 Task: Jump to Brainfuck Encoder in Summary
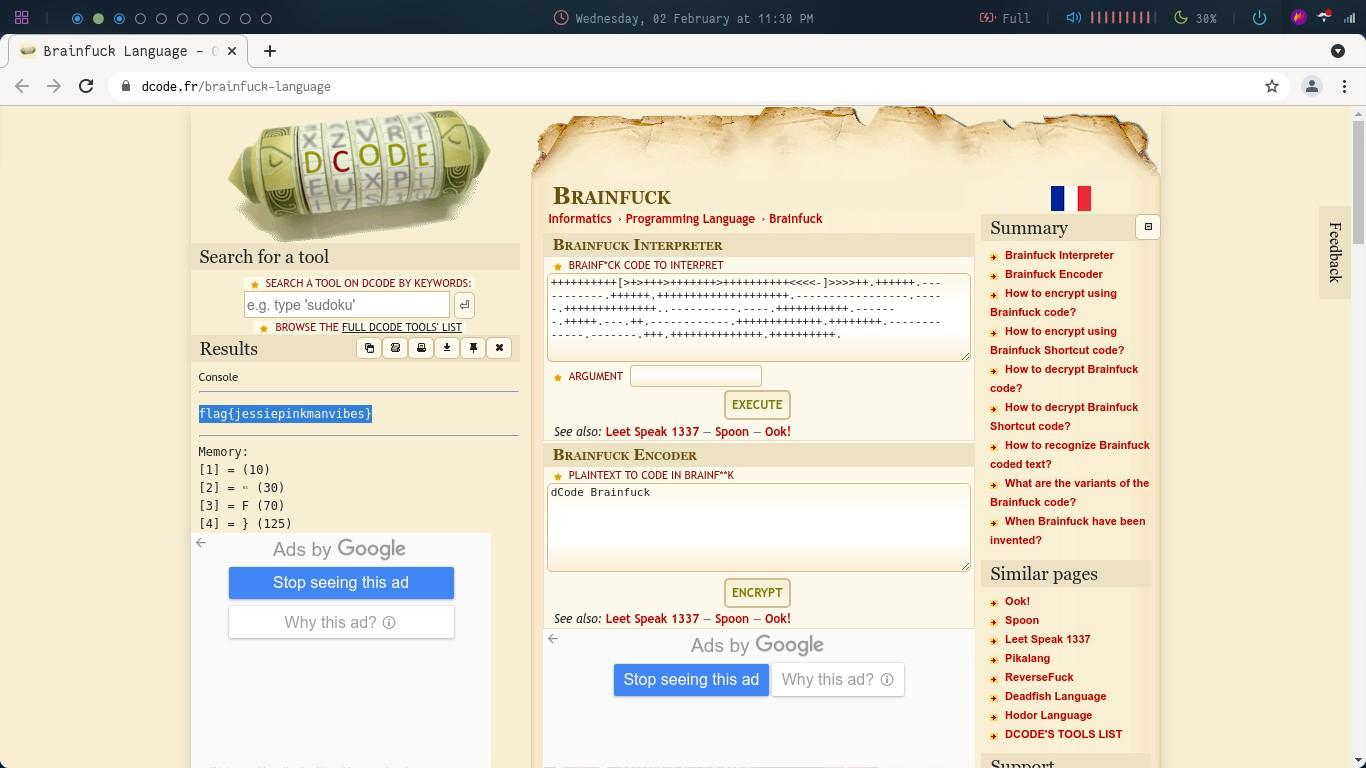(x=1054, y=274)
